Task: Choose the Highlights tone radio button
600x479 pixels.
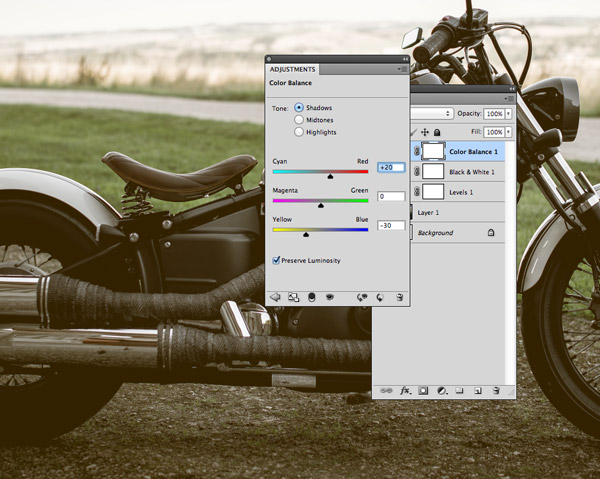Action: 299,131
